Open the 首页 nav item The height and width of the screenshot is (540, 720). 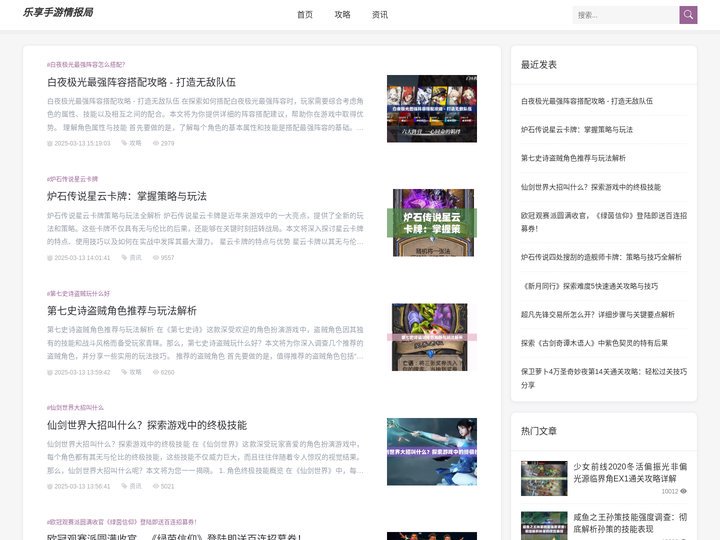coord(305,15)
